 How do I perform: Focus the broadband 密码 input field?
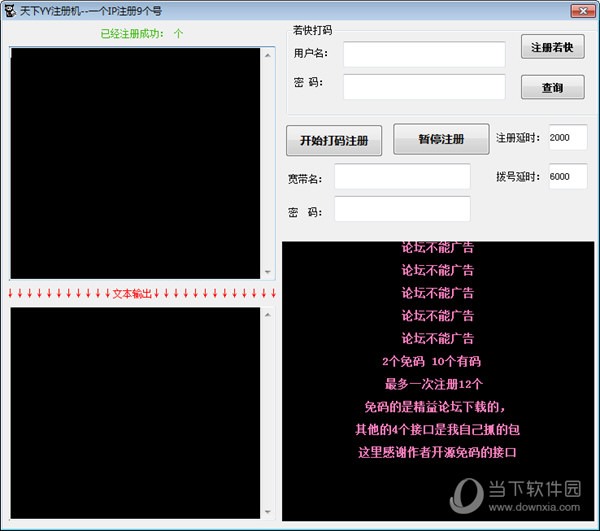(402, 209)
